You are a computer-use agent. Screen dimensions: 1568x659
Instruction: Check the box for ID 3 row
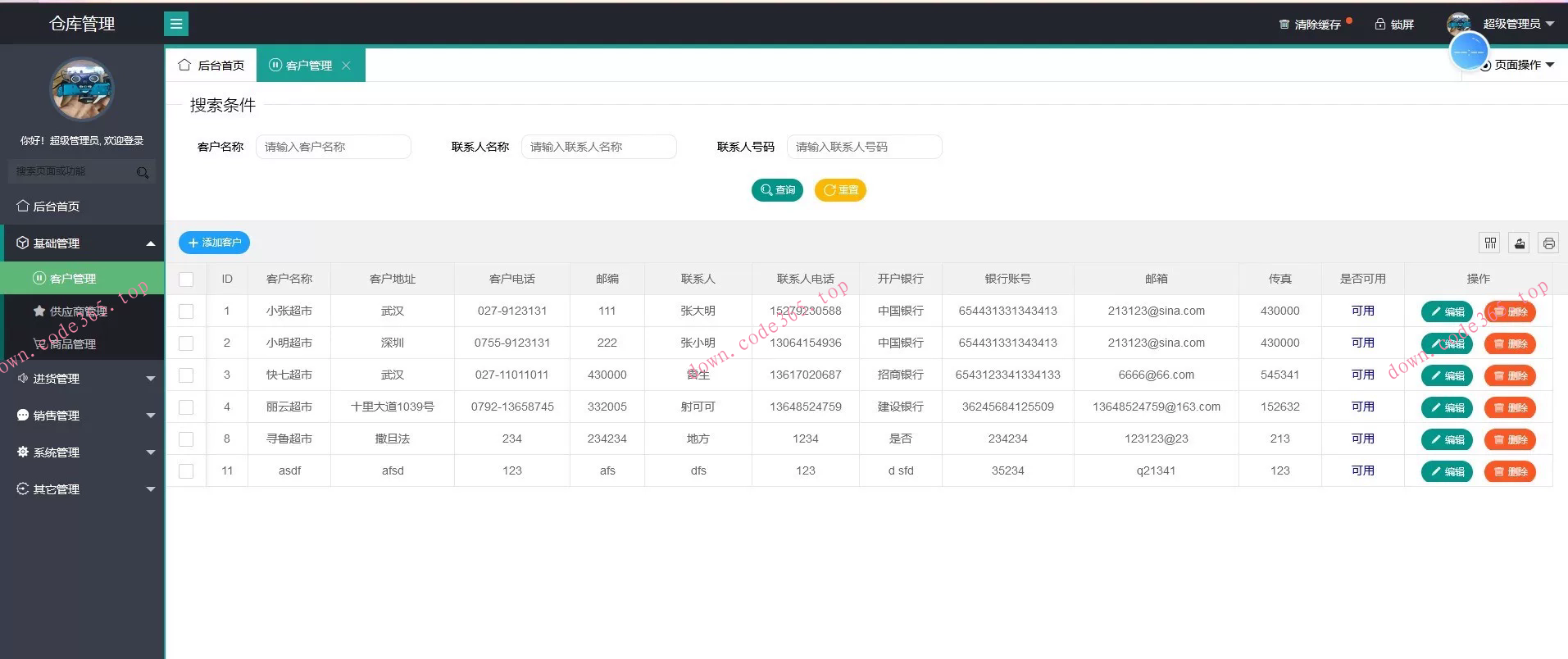tap(186, 375)
